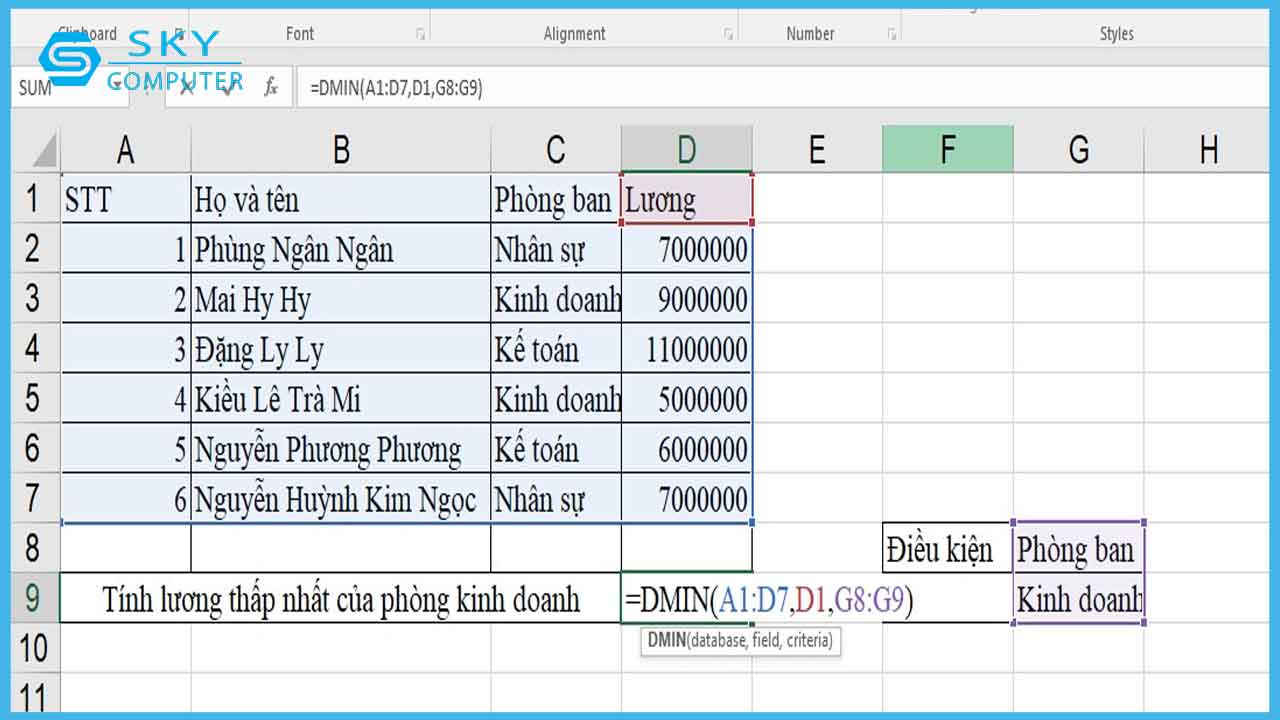This screenshot has height=720, width=1280.
Task: Click the Insert Function fx icon
Action: [271, 87]
